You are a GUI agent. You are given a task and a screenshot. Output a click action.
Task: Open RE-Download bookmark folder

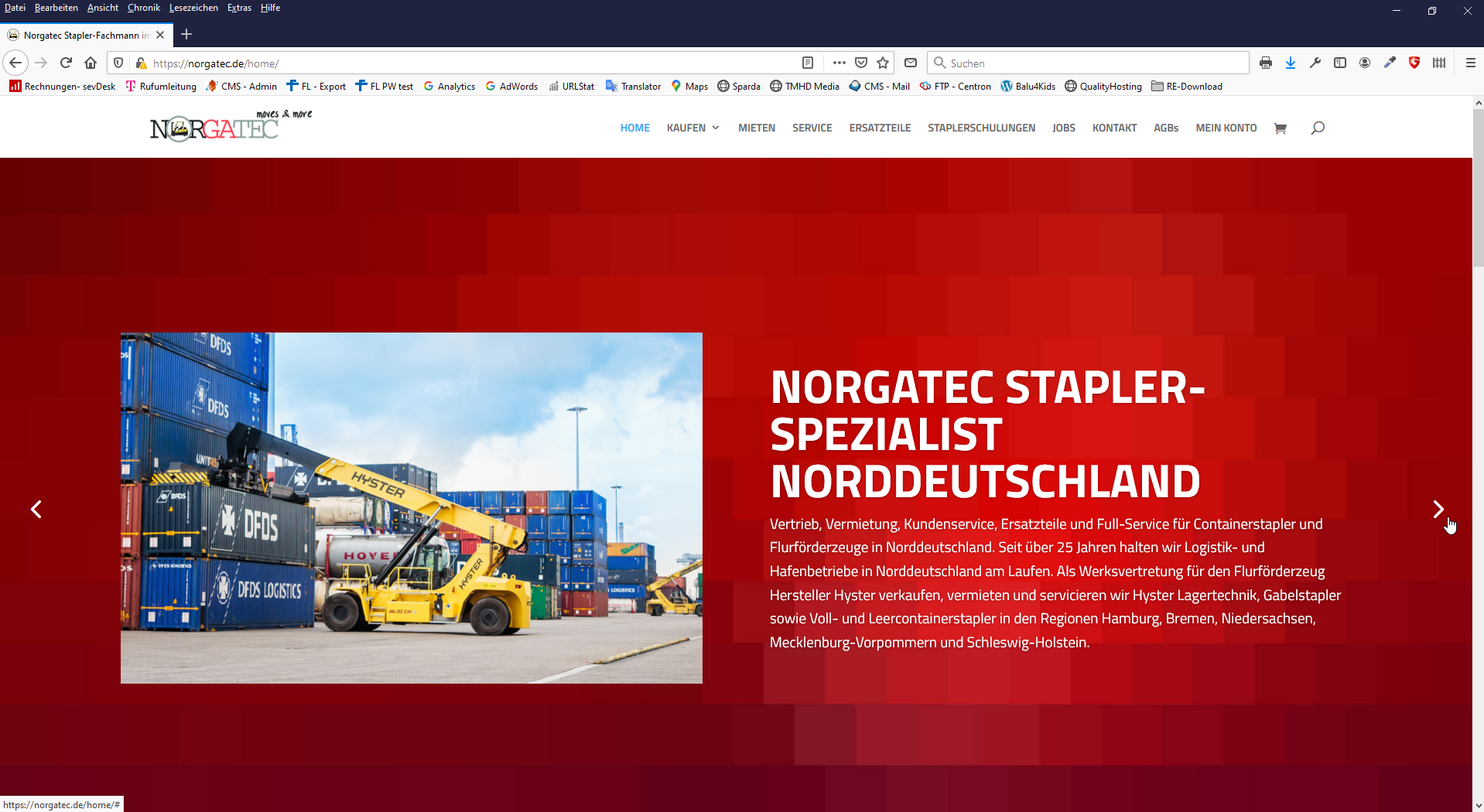tap(1187, 86)
